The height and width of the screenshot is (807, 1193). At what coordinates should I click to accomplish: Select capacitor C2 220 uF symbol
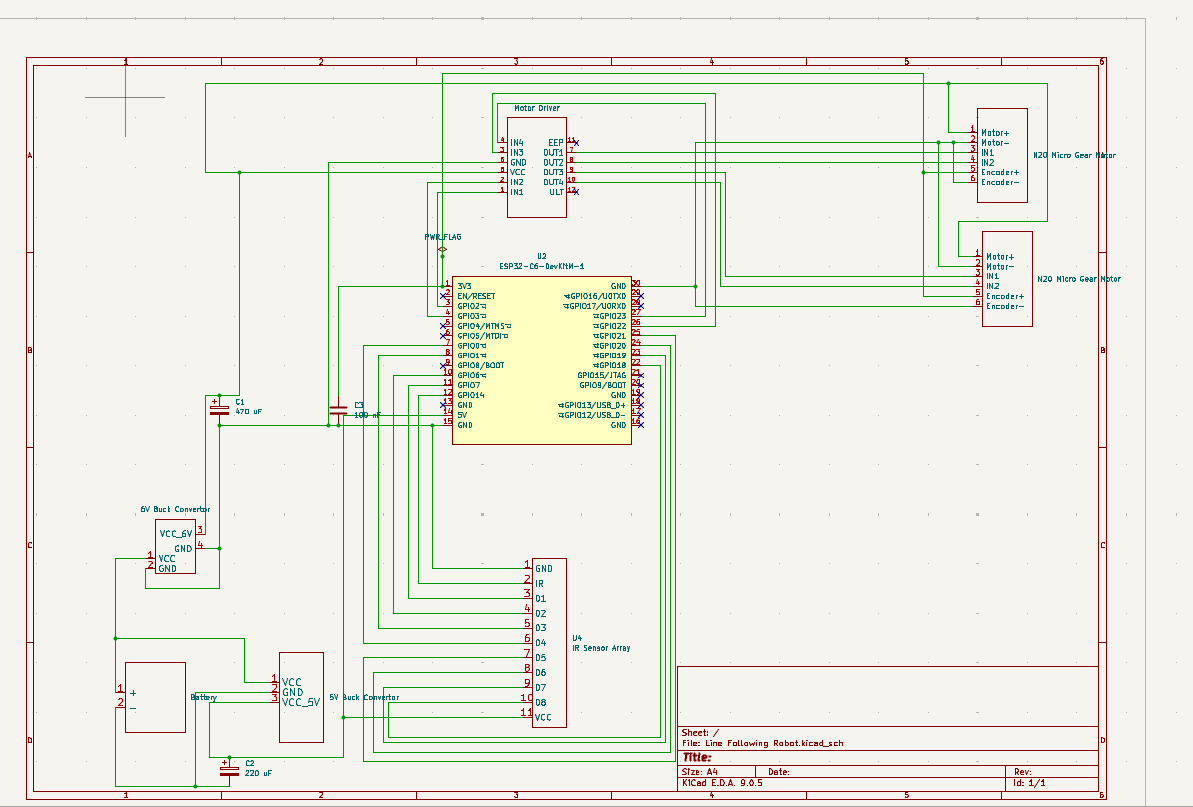click(229, 768)
